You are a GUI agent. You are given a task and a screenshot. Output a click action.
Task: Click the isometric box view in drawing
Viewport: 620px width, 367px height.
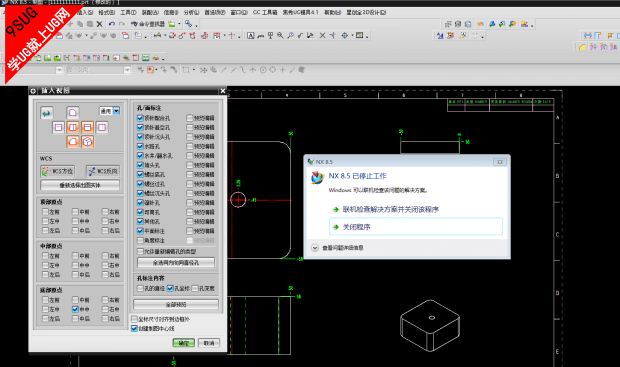[430, 325]
